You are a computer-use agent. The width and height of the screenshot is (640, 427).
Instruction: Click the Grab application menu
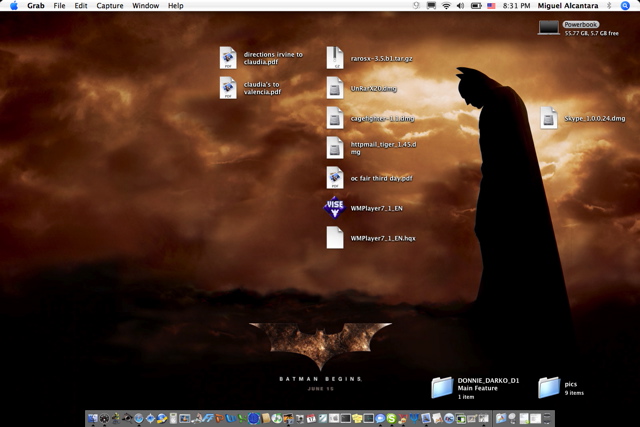pyautogui.click(x=36, y=6)
